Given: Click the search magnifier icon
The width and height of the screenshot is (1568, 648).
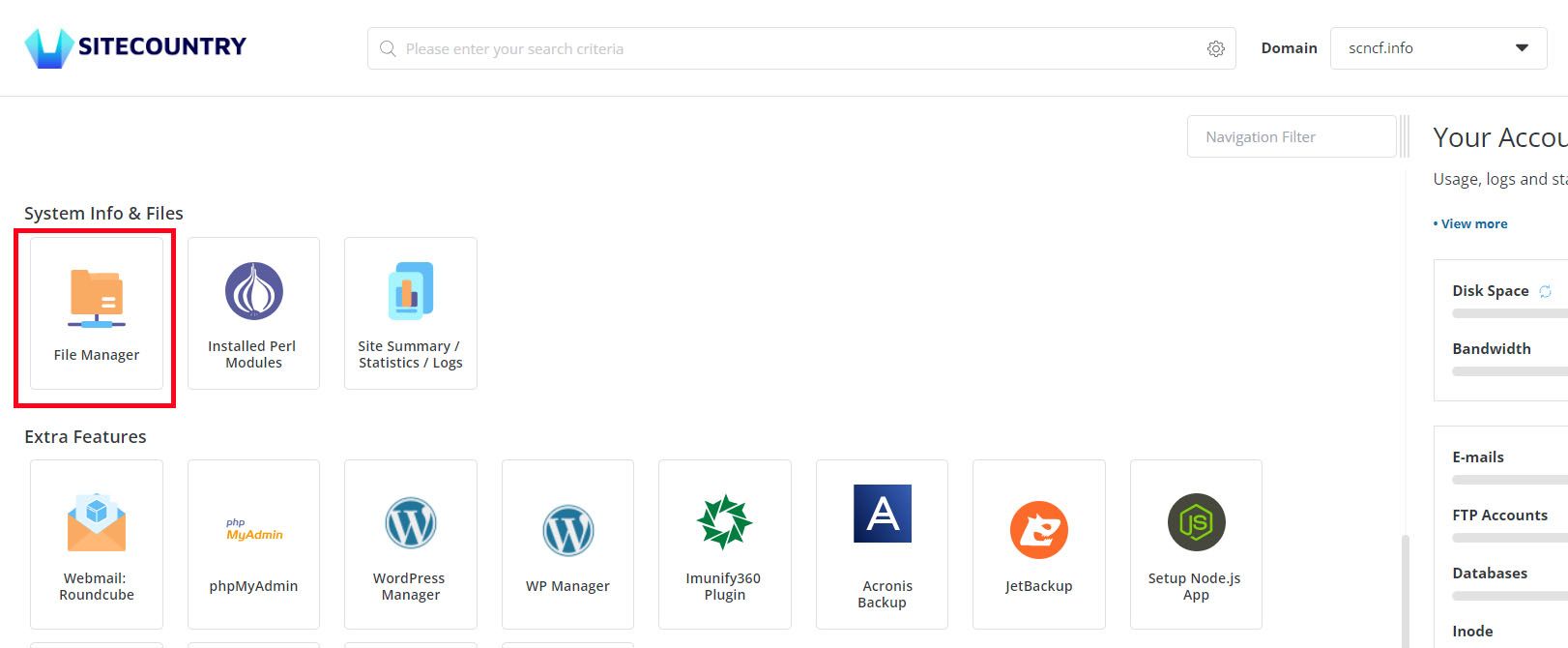Looking at the screenshot, I should point(388,48).
